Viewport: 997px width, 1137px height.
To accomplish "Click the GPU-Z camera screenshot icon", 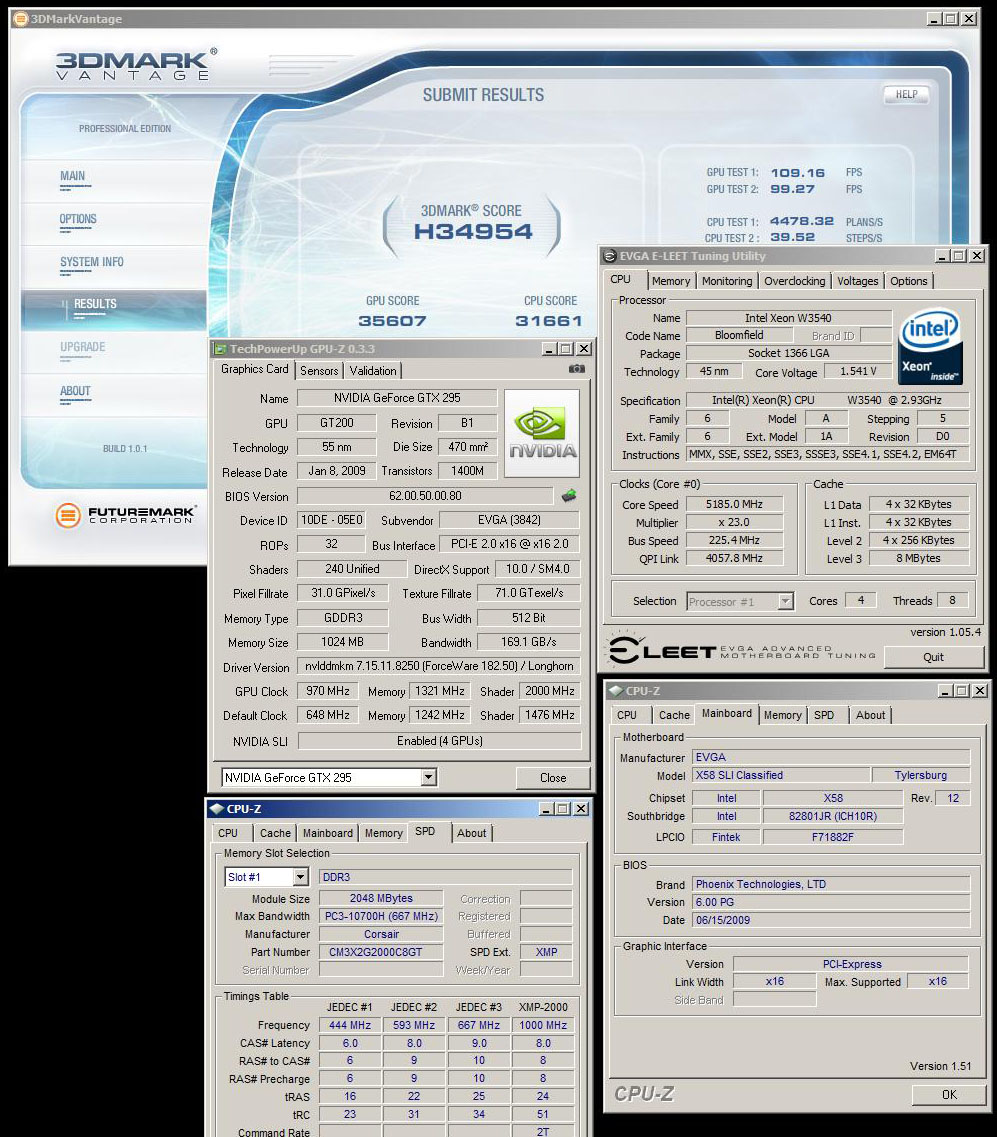I will [576, 369].
